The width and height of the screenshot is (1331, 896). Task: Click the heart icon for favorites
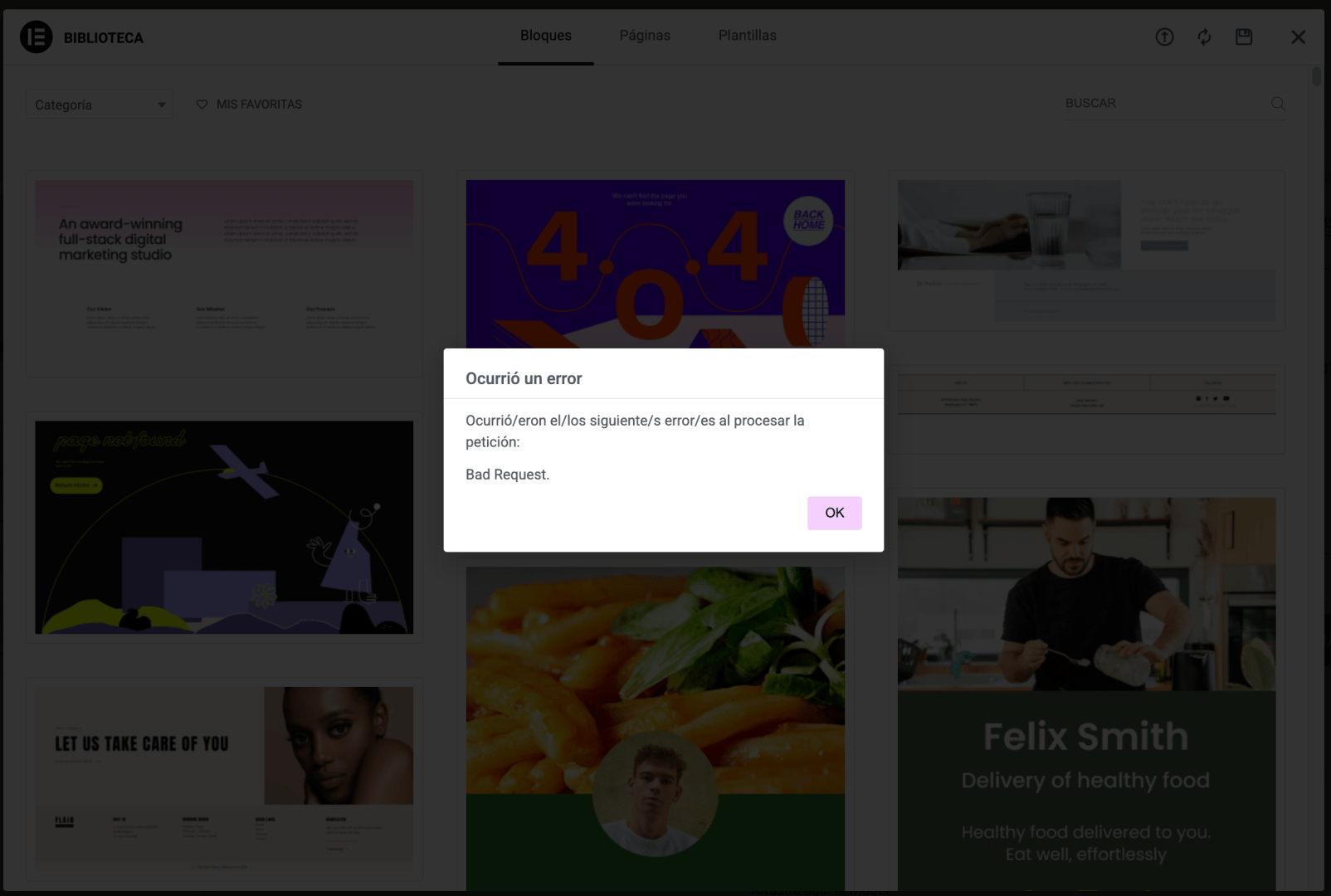click(x=202, y=105)
